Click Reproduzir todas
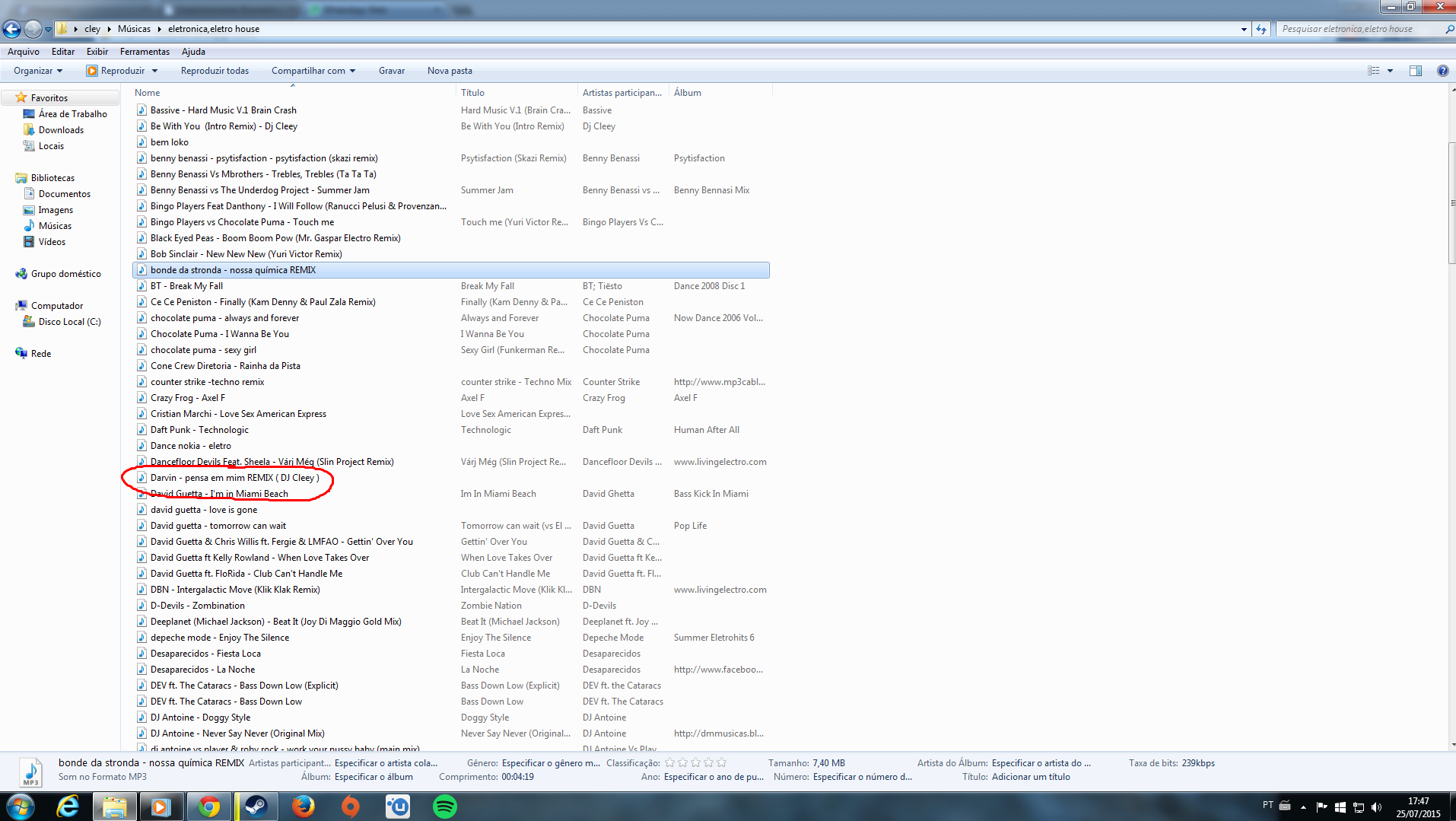The image size is (1456, 821). (215, 71)
